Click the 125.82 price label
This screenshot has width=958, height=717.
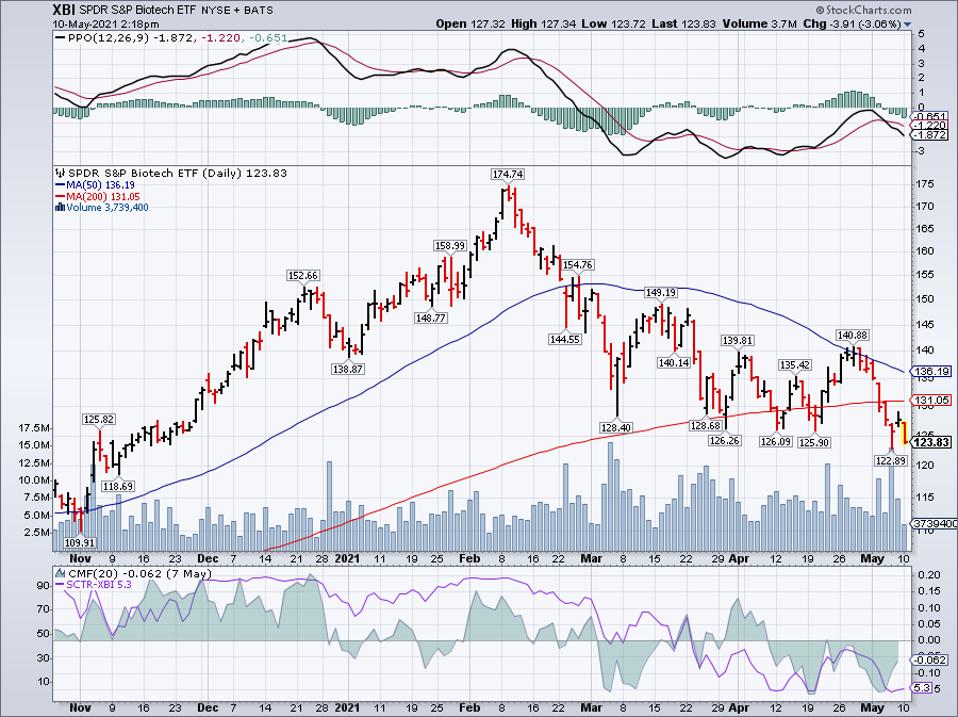click(x=99, y=420)
